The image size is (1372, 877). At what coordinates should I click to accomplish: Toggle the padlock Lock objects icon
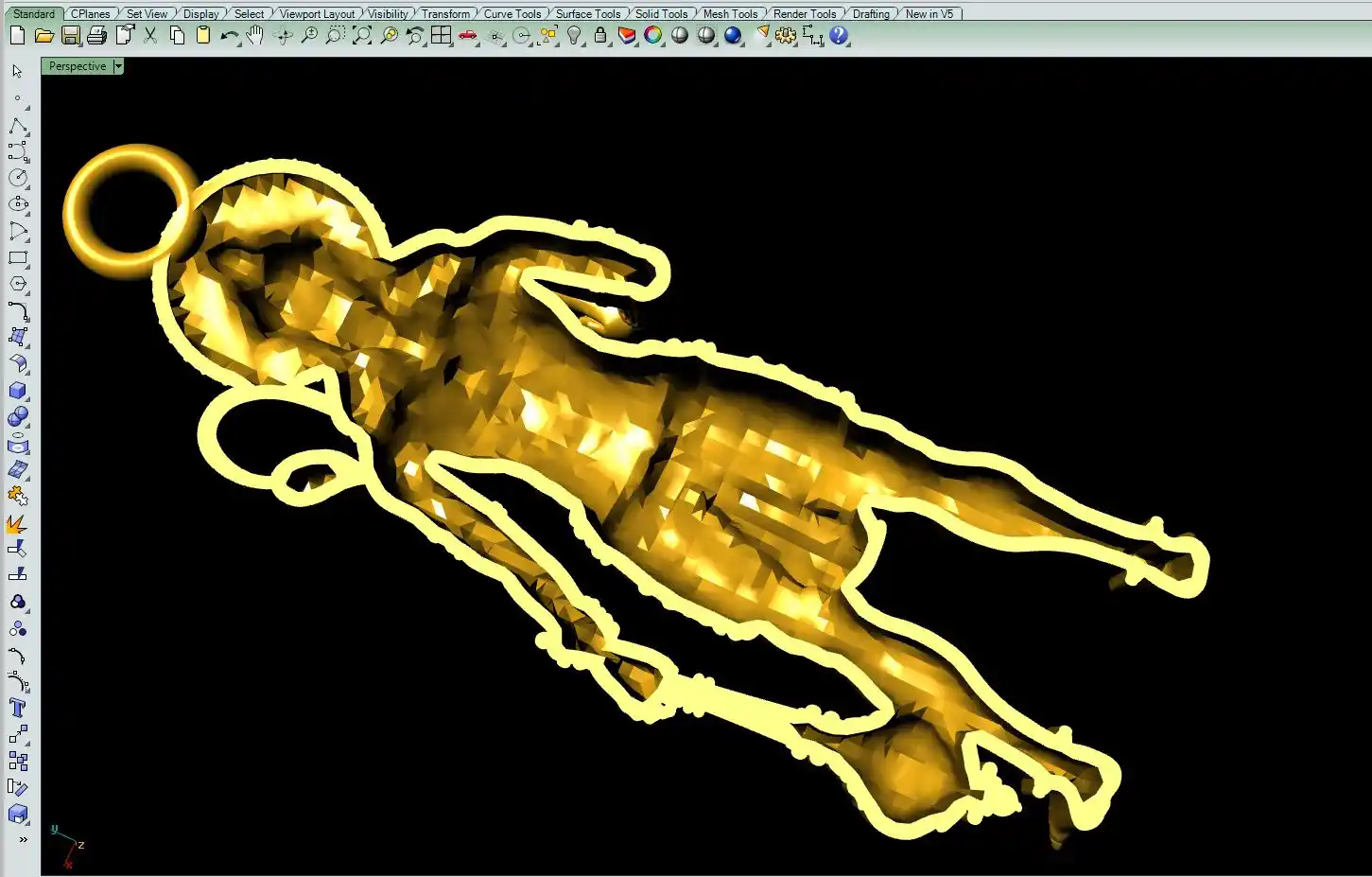pos(600,36)
